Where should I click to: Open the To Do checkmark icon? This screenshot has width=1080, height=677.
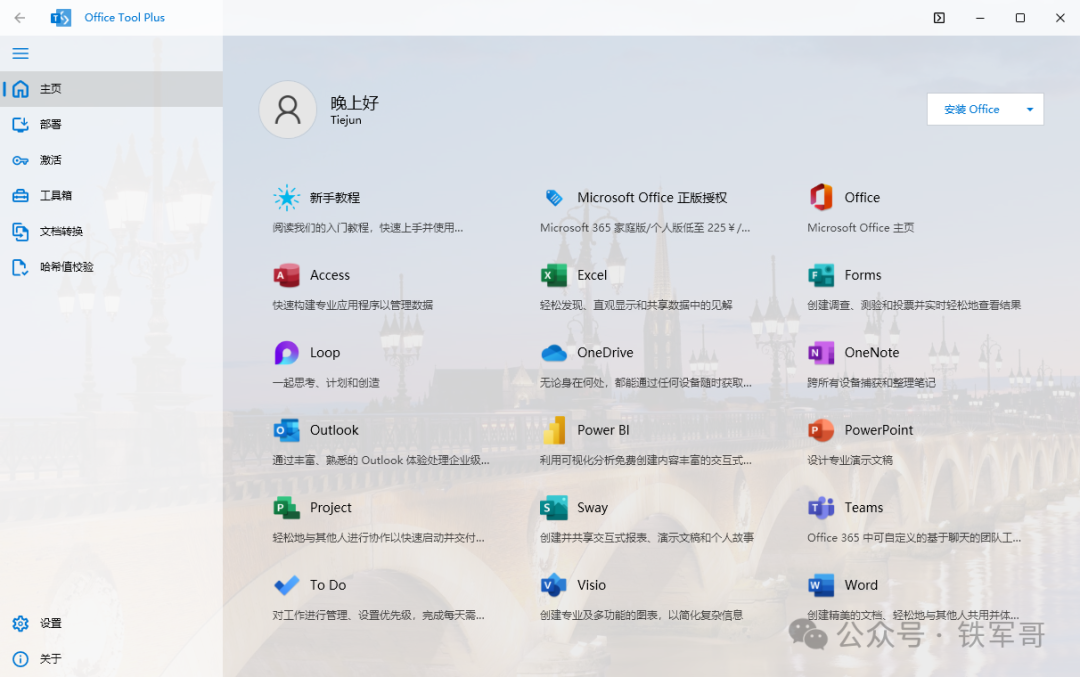click(x=286, y=585)
